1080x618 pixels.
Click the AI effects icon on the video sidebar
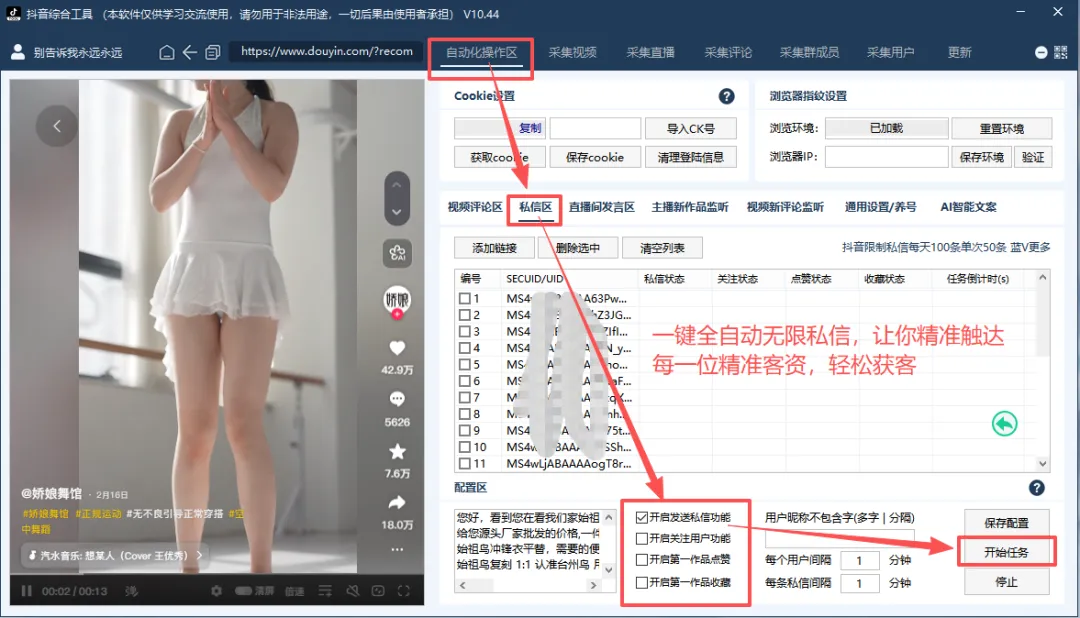pyautogui.click(x=395, y=252)
